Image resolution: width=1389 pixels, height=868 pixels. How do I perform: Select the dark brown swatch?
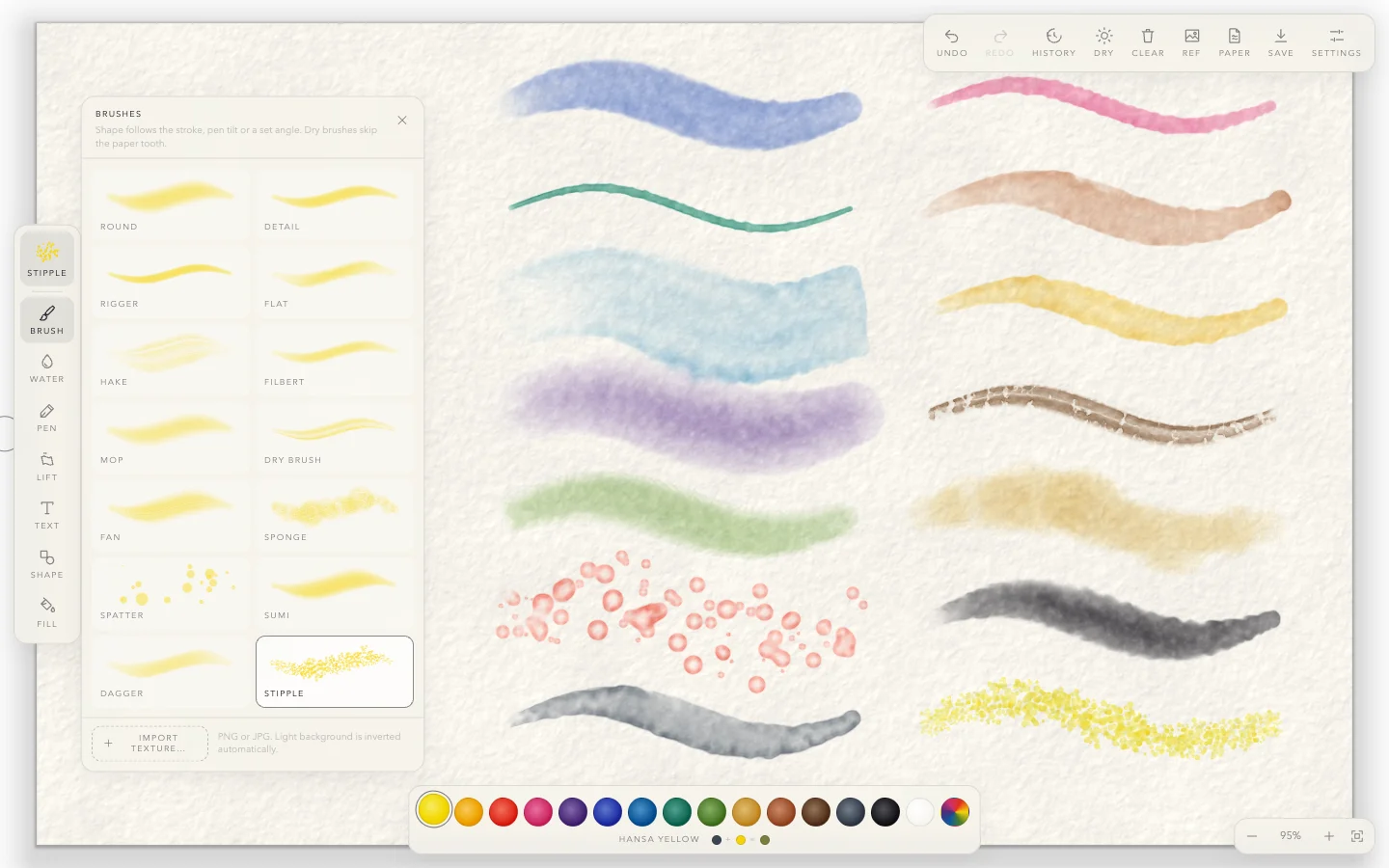click(x=816, y=812)
